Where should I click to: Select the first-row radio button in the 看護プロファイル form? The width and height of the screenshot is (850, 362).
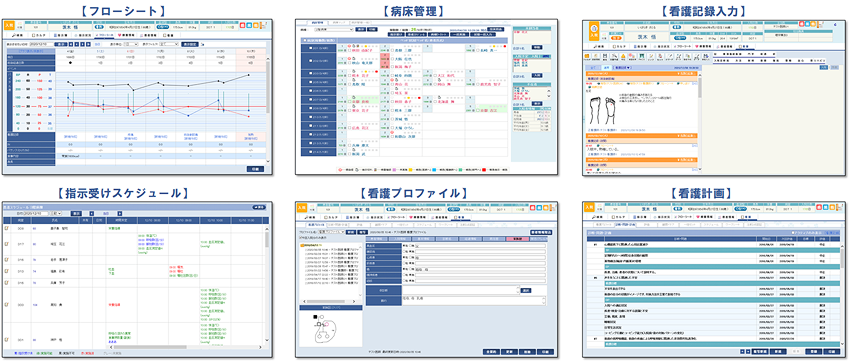pyautogui.click(x=404, y=245)
